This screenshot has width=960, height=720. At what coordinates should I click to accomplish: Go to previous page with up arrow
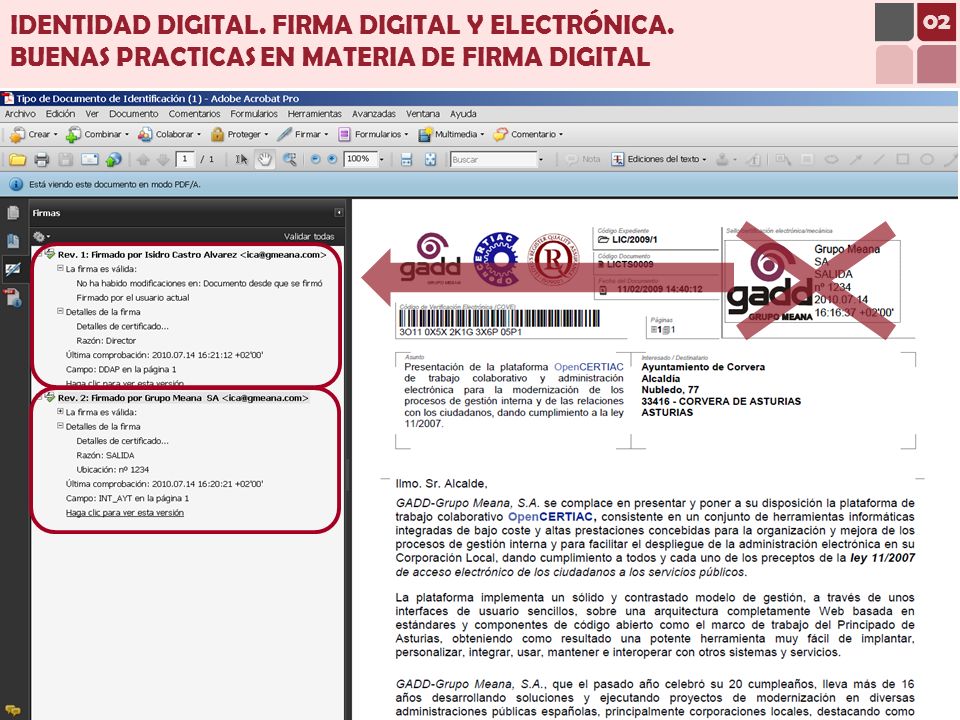(143, 160)
